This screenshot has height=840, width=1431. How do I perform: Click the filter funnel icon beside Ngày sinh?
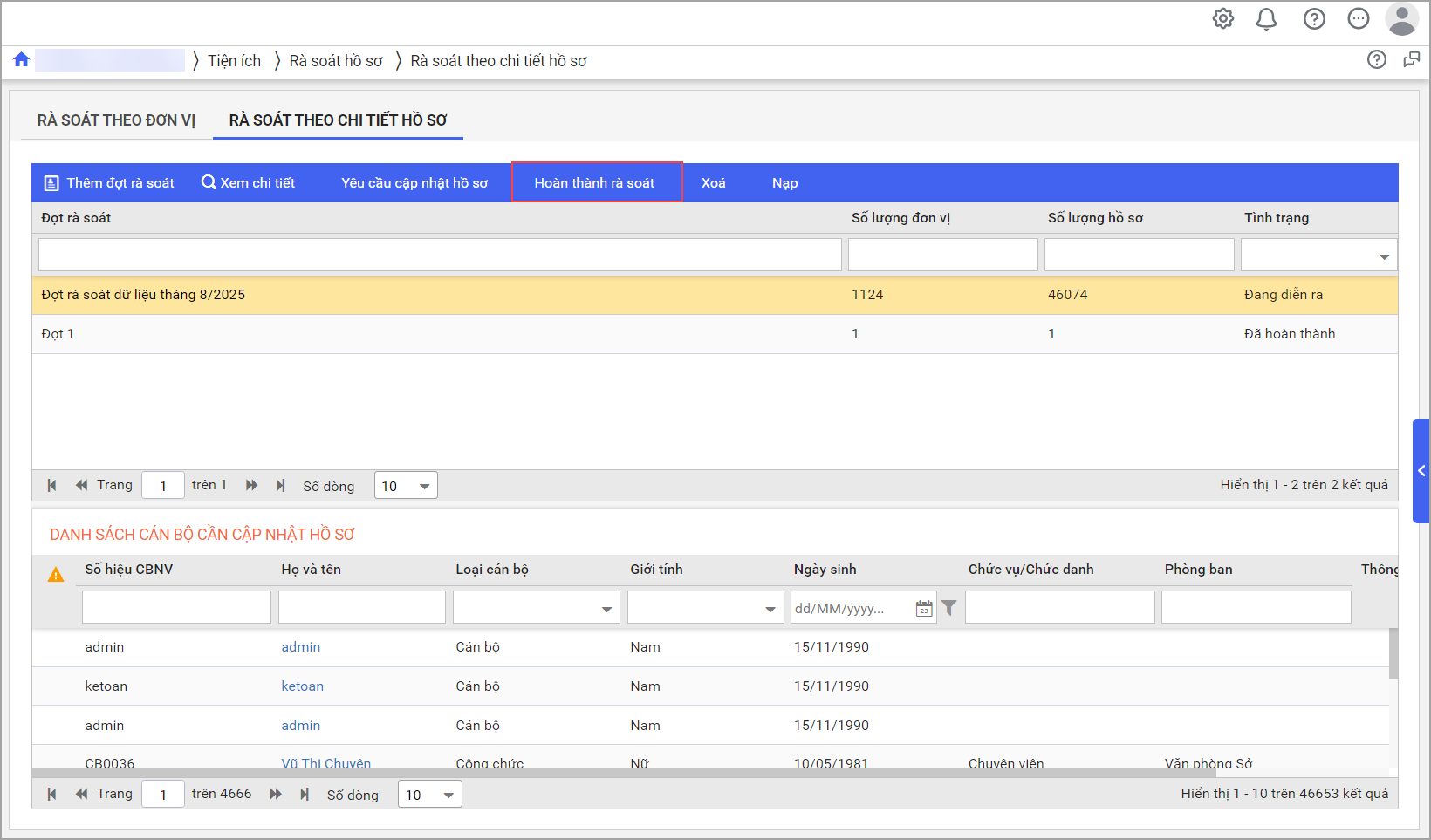pos(949,608)
